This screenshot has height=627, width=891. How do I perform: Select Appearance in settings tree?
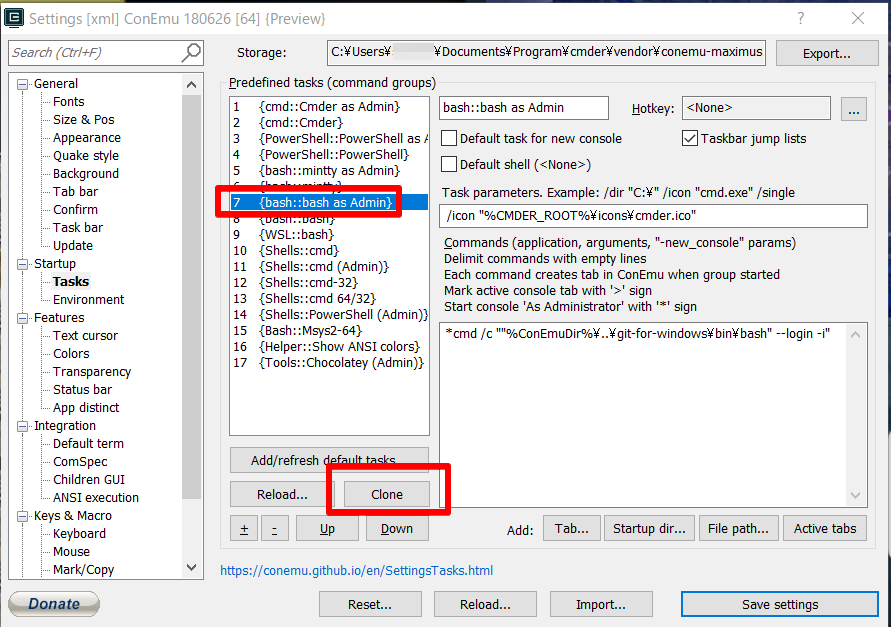click(87, 138)
